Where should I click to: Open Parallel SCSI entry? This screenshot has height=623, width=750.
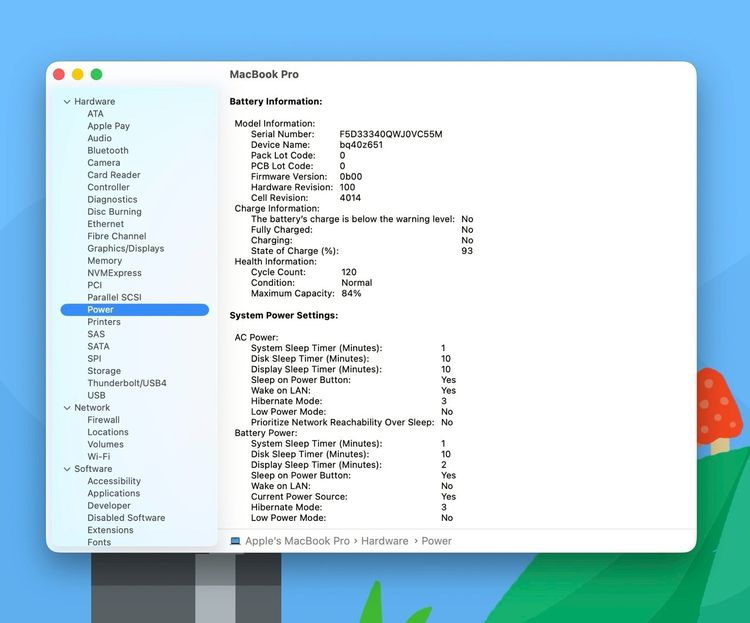coord(114,297)
